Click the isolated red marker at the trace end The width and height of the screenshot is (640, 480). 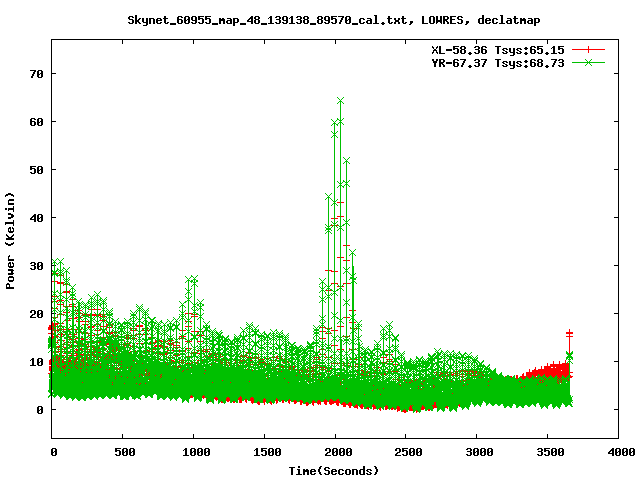tap(569, 334)
